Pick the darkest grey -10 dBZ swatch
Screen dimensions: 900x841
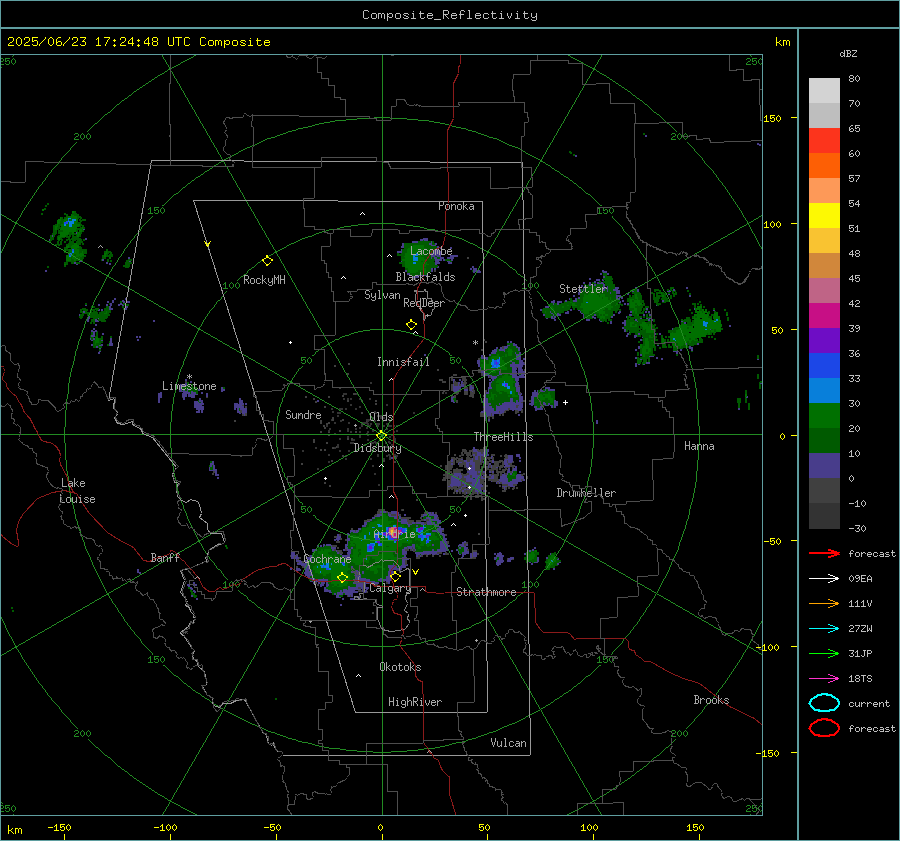tap(824, 515)
